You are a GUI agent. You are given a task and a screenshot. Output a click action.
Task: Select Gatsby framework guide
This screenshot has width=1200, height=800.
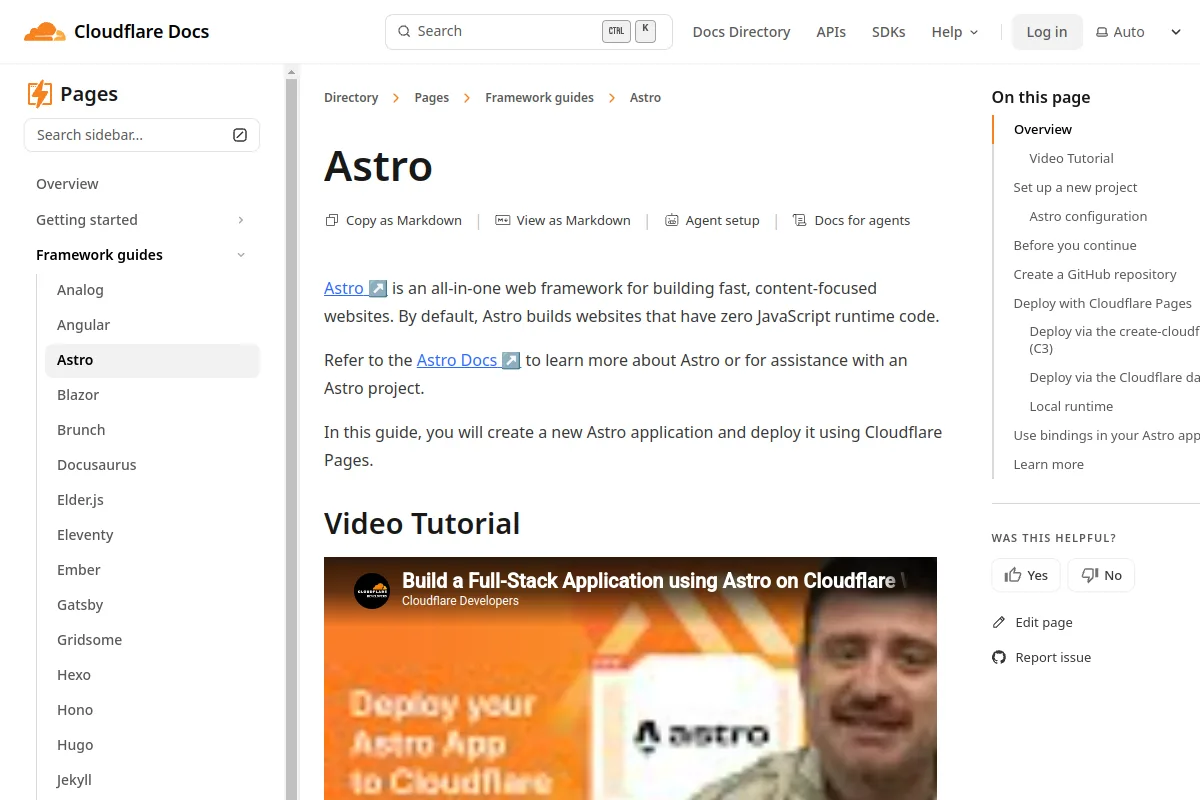point(152,605)
